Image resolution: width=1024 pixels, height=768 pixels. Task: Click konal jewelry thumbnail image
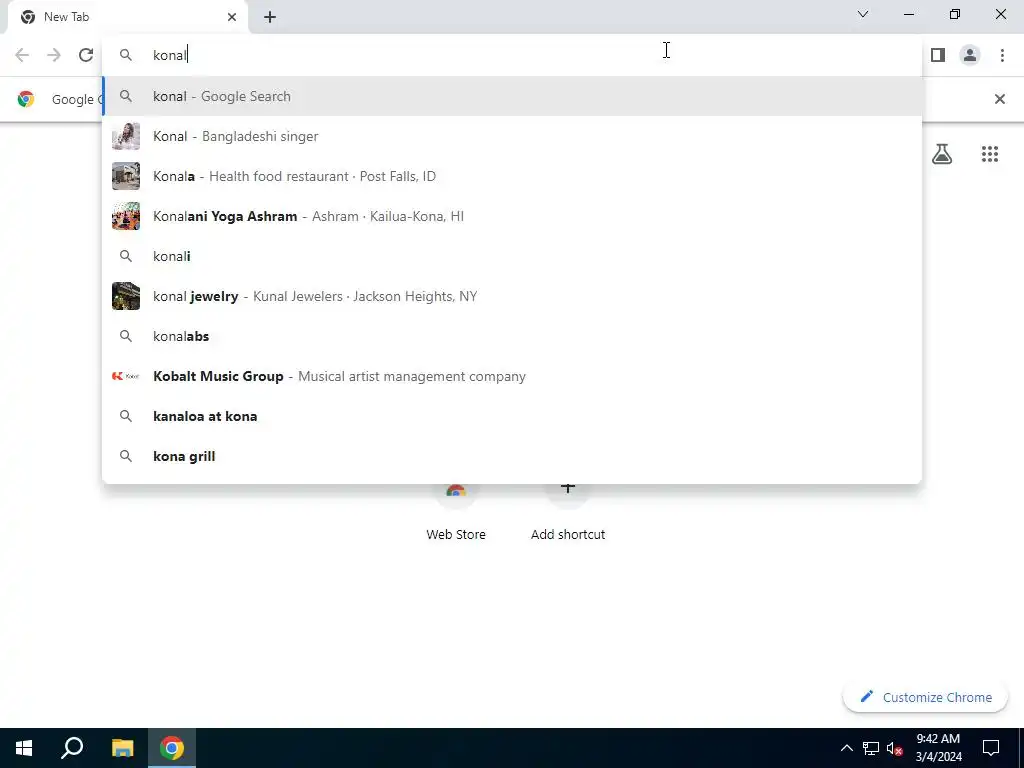[126, 296]
